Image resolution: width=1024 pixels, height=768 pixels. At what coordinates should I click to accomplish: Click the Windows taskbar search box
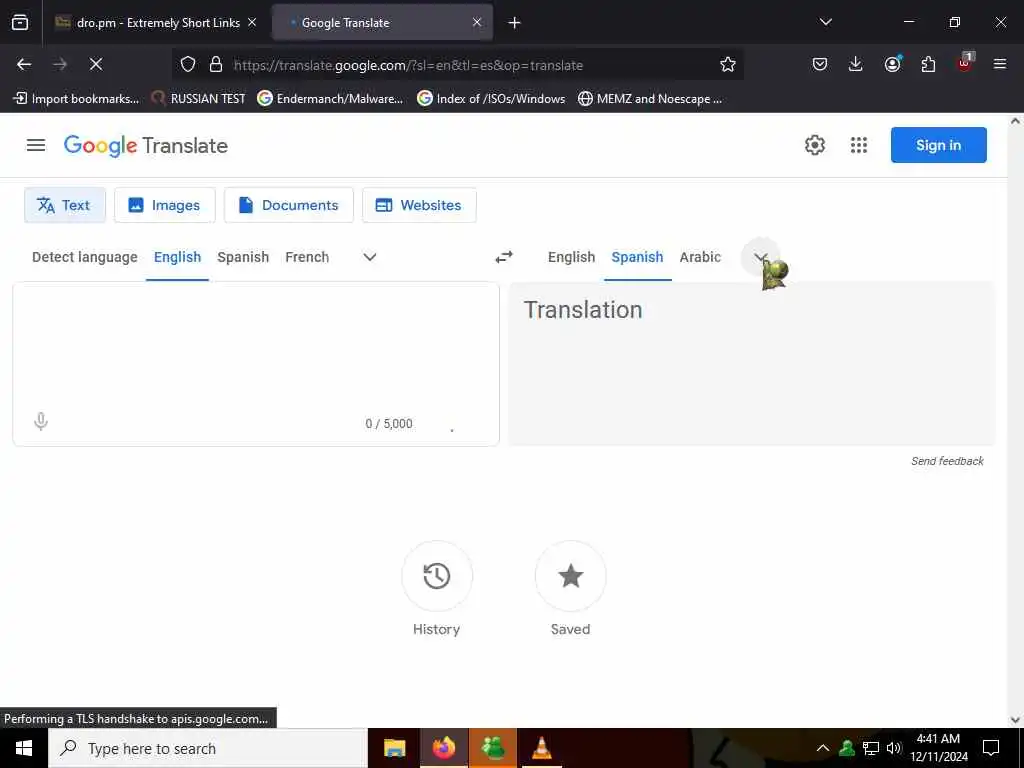tap(208, 748)
